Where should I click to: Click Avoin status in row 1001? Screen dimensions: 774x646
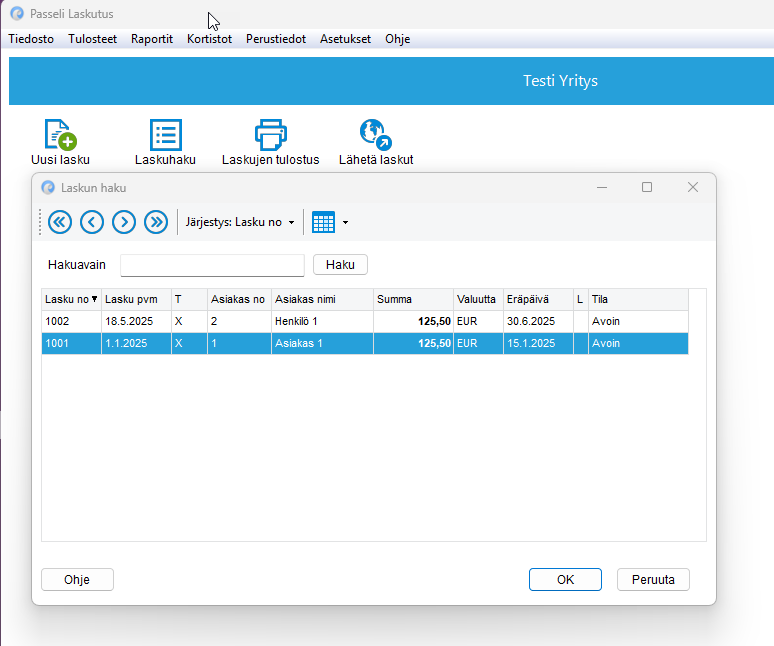638,343
